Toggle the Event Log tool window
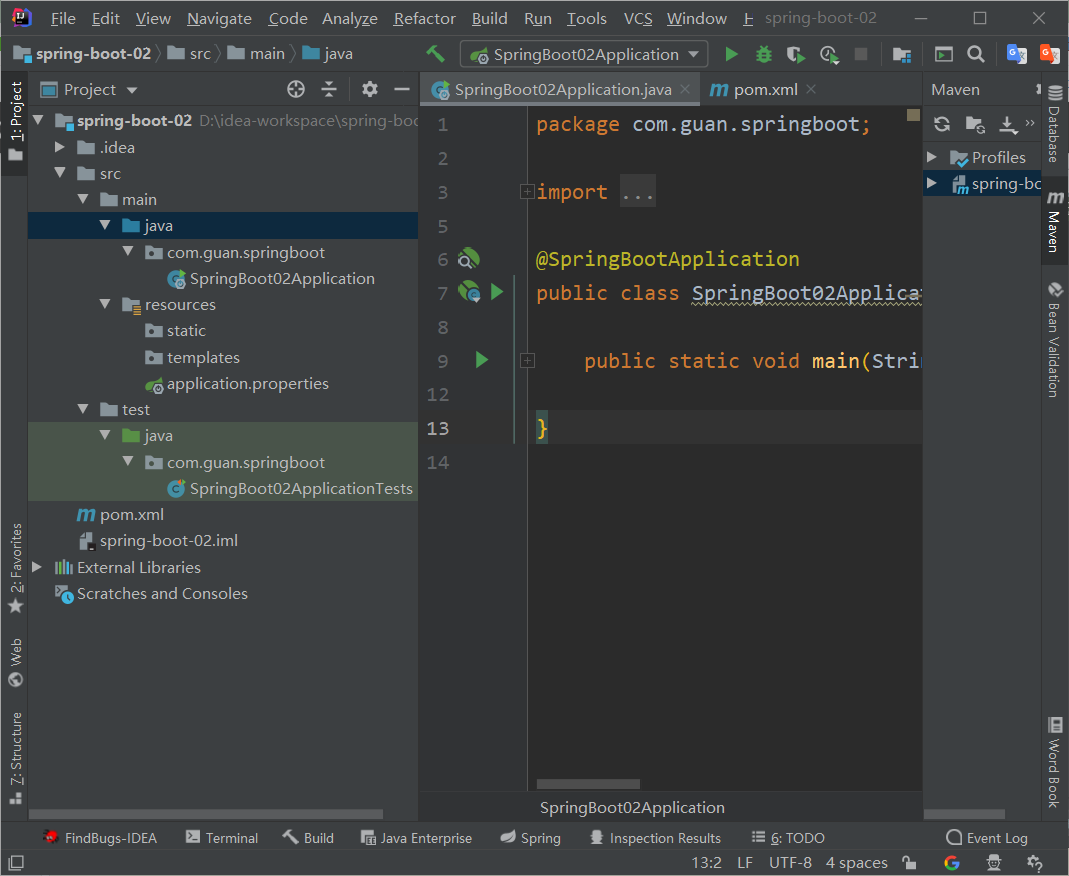The image size is (1069, 876). click(987, 838)
